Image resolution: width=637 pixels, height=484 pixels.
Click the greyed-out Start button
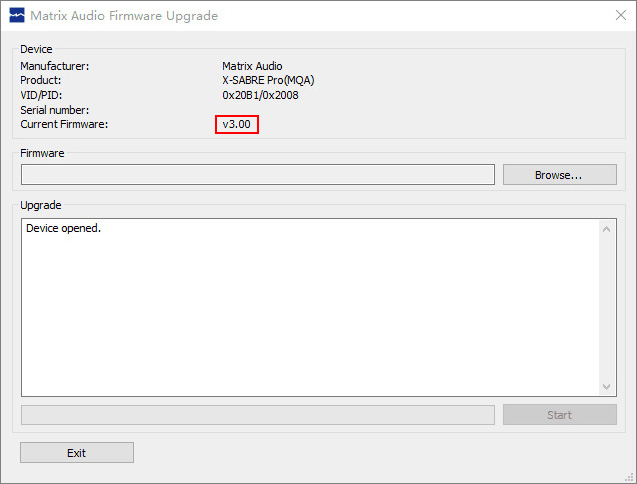coord(559,415)
